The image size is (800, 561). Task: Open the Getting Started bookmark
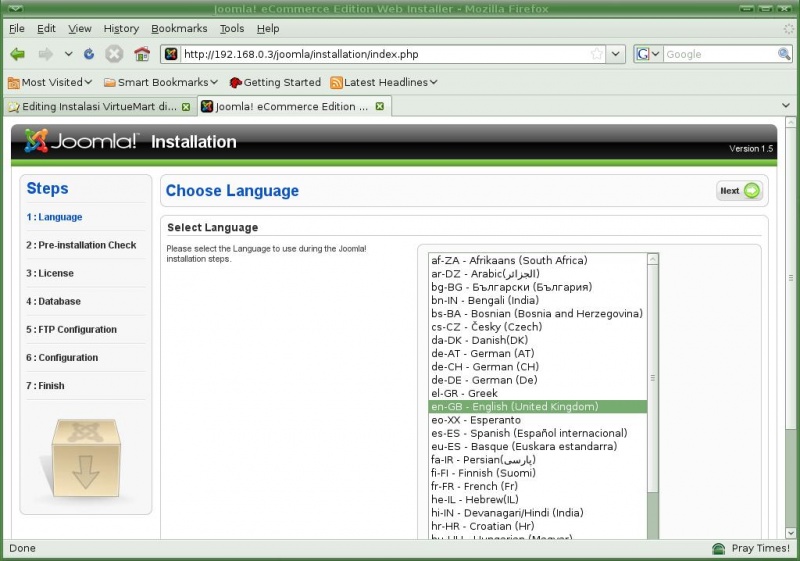coord(275,82)
